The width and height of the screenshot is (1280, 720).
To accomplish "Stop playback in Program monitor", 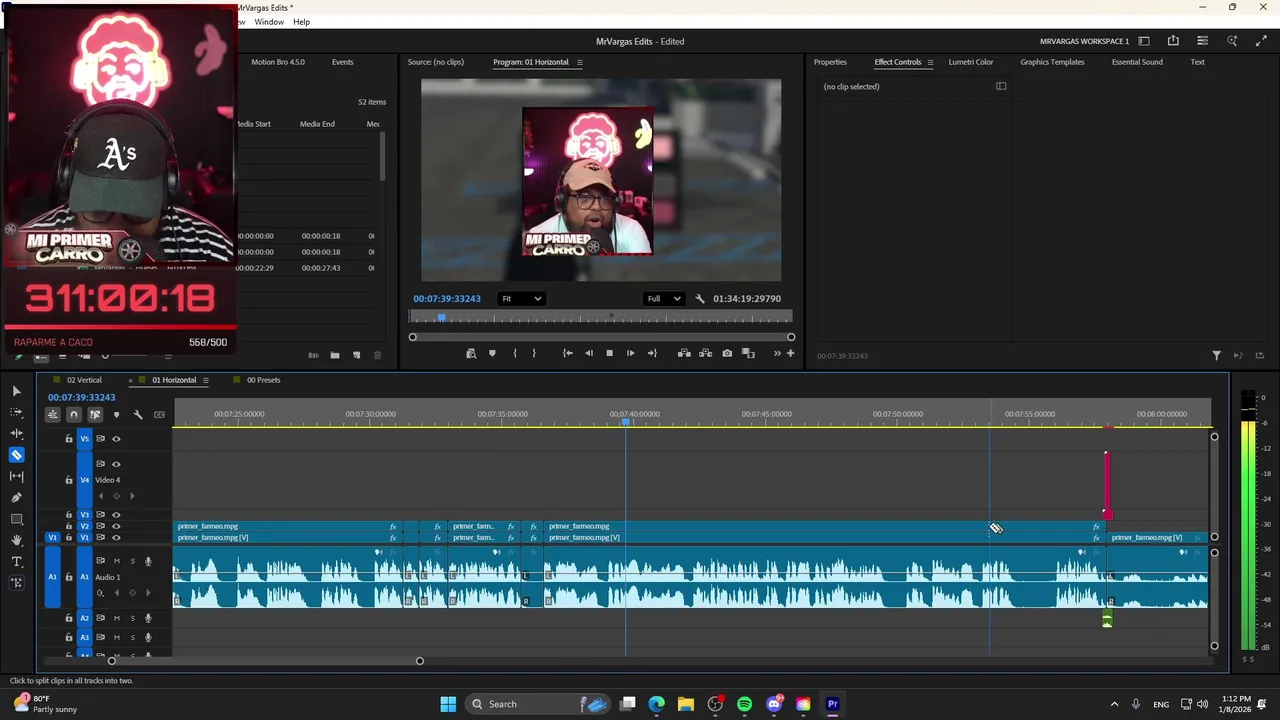I will point(609,353).
